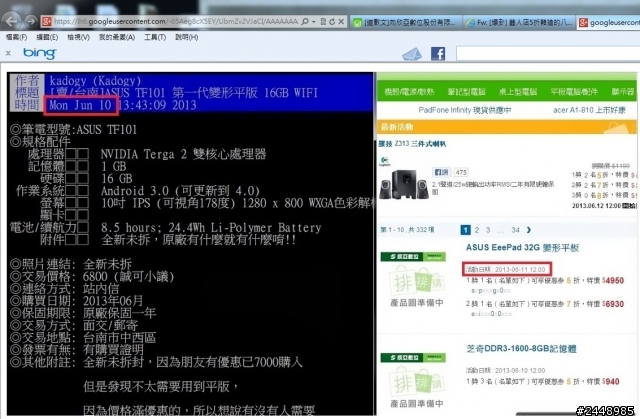Screen dimensions: 640x419
Task: Open the 檢視(V) menu
Action: pyautogui.click(x=78, y=37)
